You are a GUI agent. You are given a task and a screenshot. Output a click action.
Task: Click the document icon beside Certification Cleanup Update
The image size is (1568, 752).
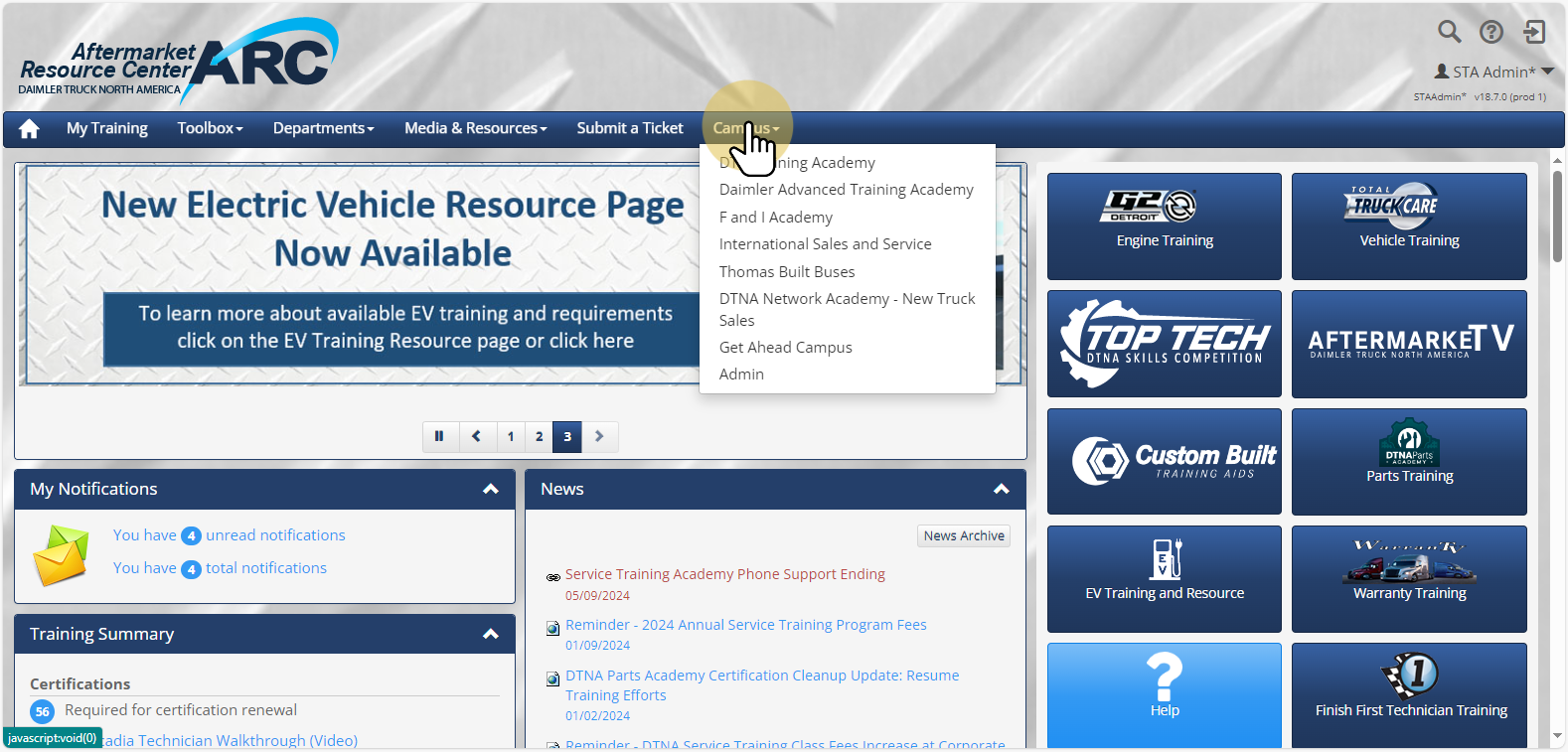coord(553,678)
